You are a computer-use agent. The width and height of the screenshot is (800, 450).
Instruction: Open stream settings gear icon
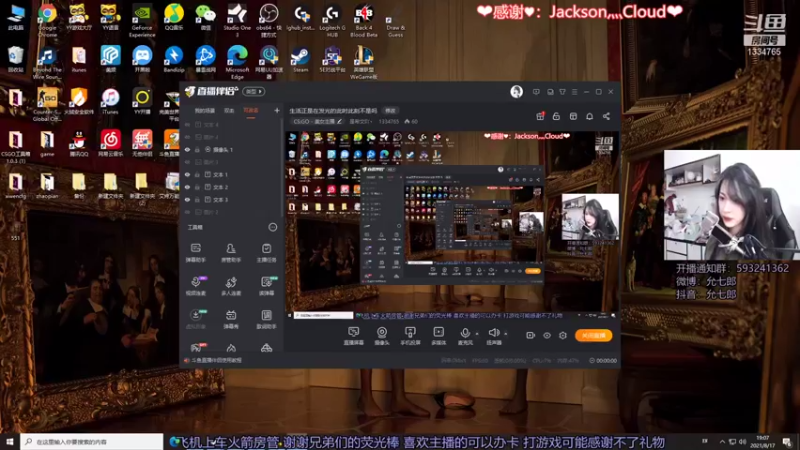click(x=563, y=335)
